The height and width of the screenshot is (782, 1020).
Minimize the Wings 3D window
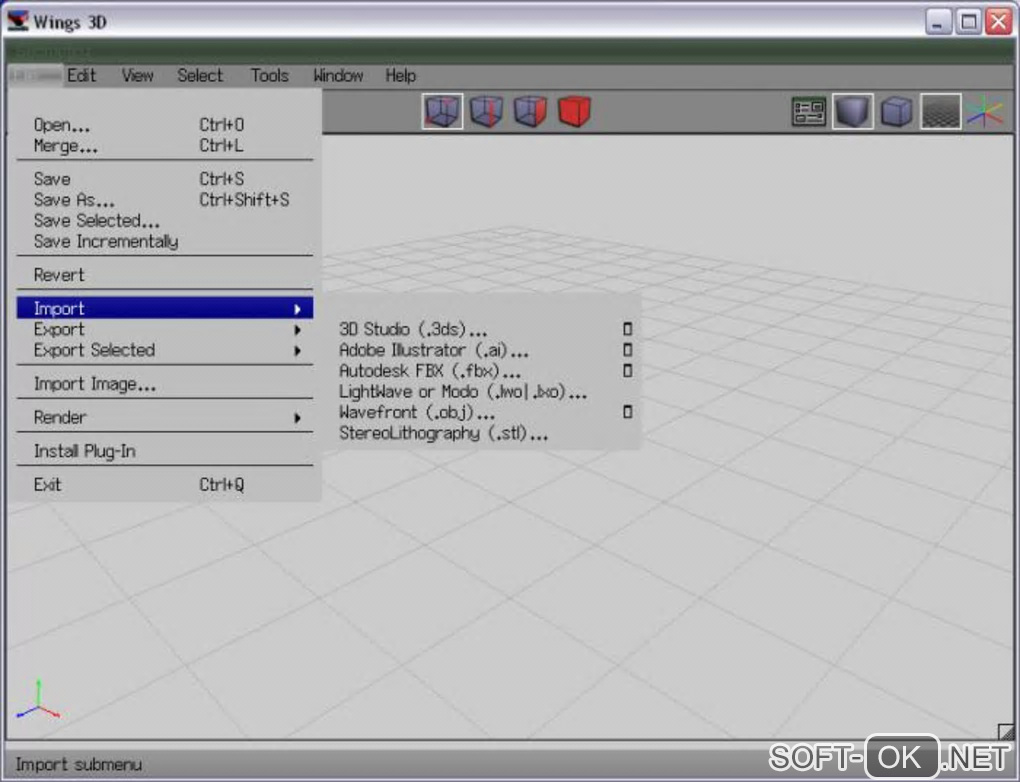tap(937, 22)
